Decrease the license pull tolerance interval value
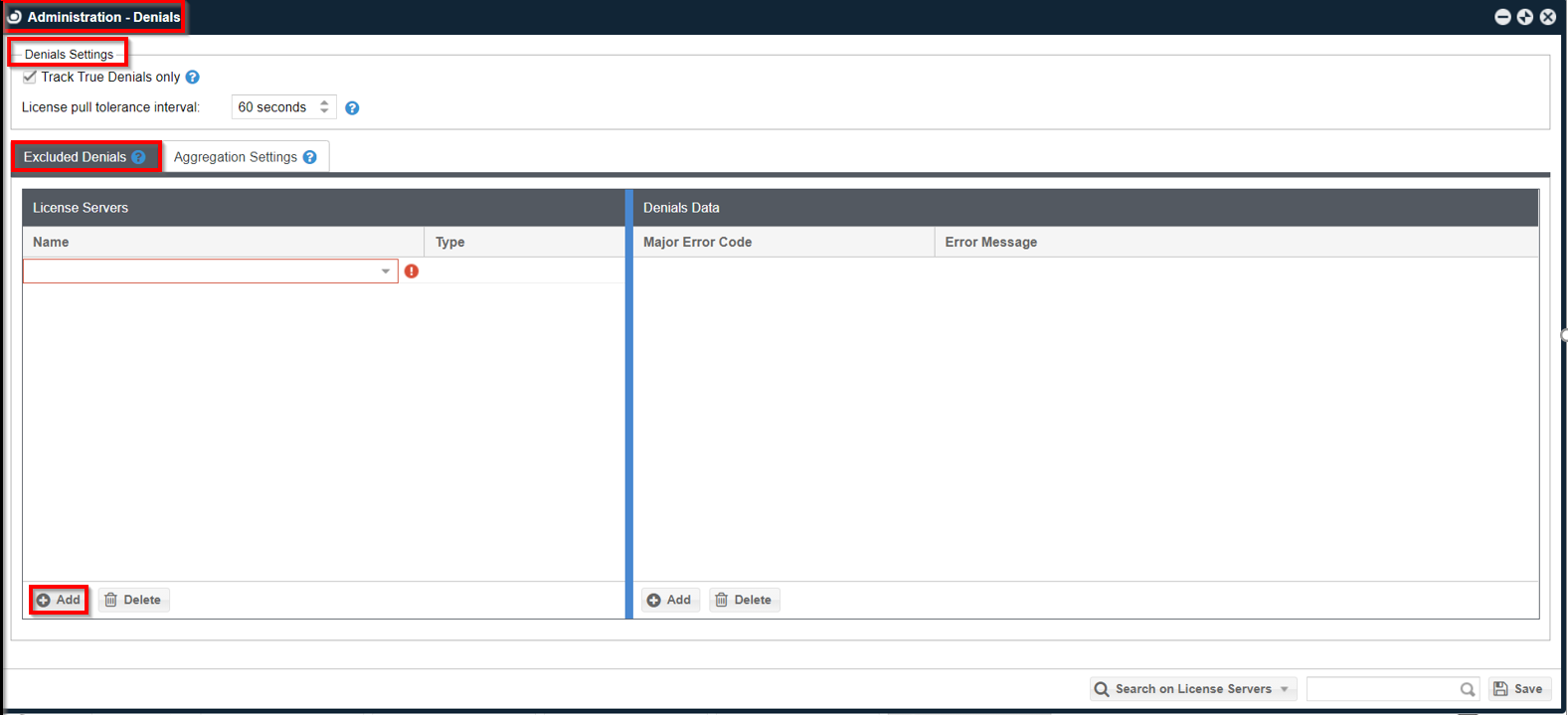The height and width of the screenshot is (715, 1568). pos(324,111)
